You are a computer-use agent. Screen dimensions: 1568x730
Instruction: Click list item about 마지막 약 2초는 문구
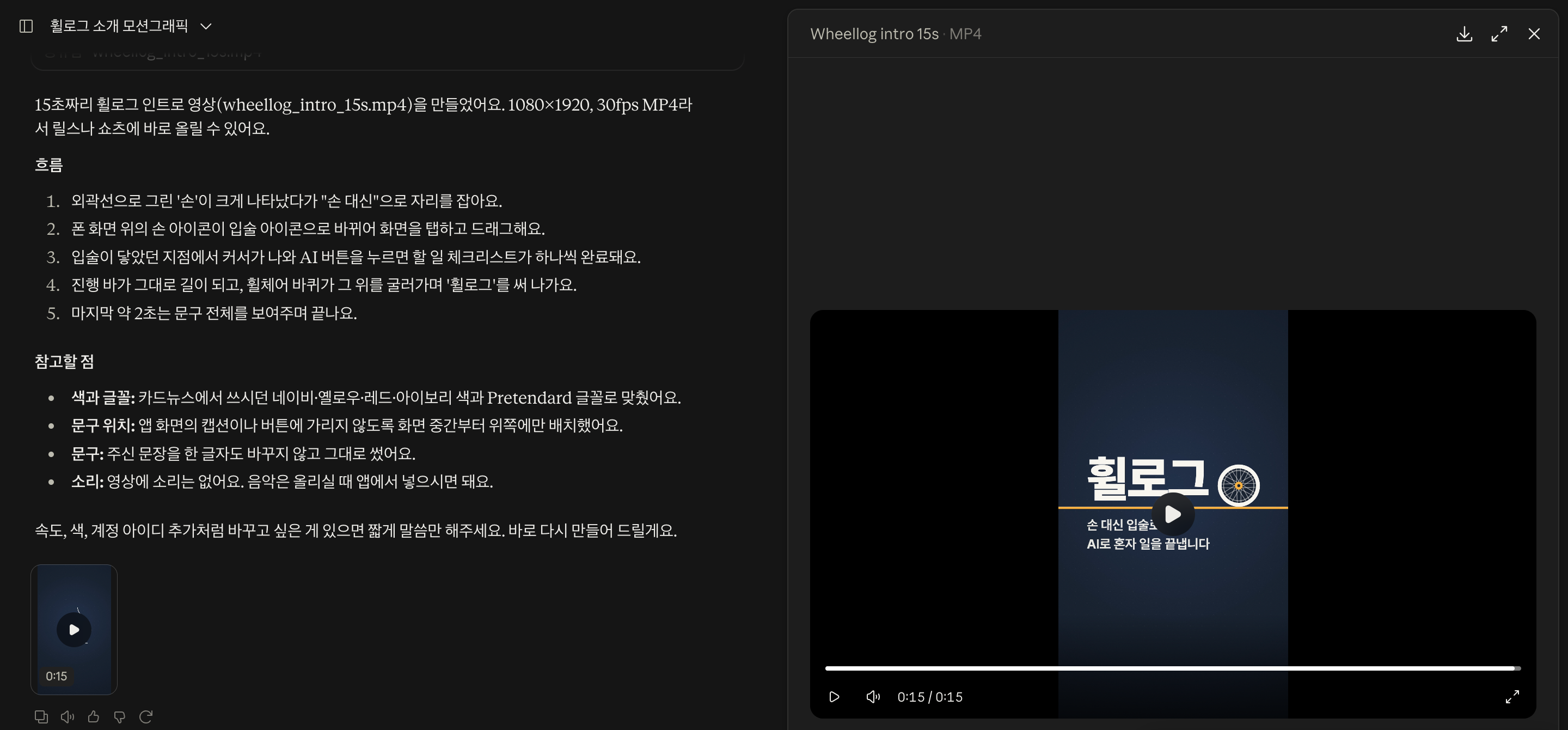point(213,313)
